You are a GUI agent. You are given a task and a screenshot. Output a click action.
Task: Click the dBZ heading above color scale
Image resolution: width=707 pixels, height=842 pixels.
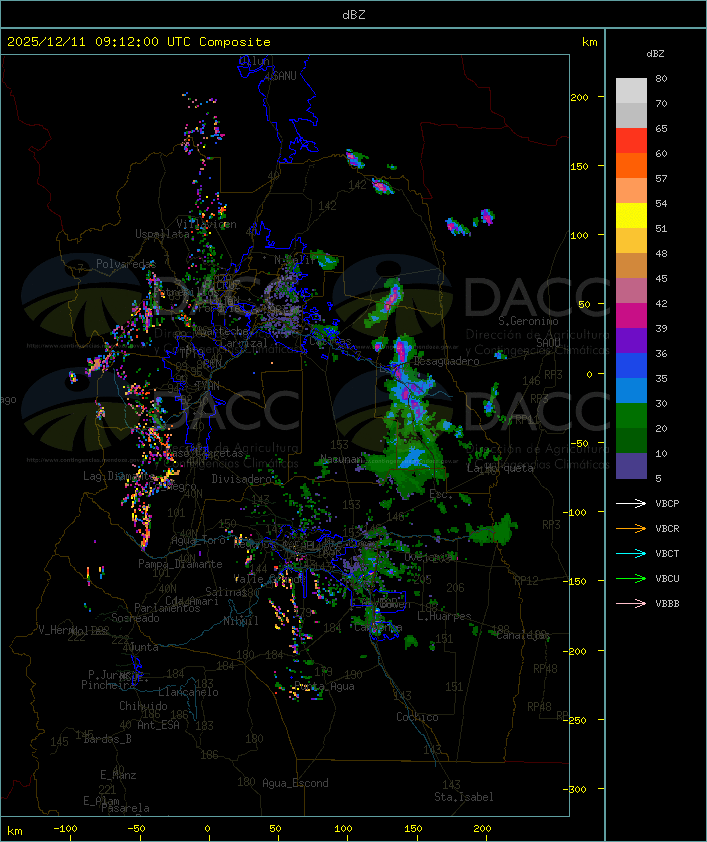(655, 54)
